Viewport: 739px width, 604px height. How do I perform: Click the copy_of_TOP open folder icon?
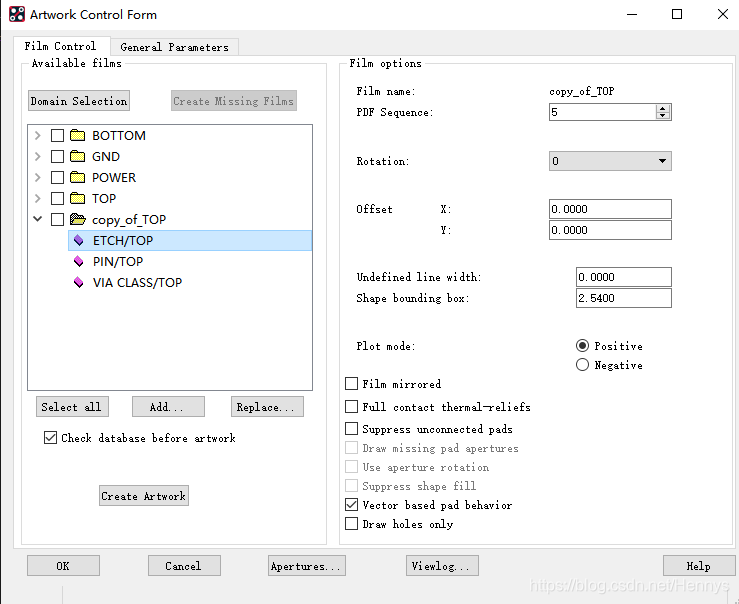(77, 220)
